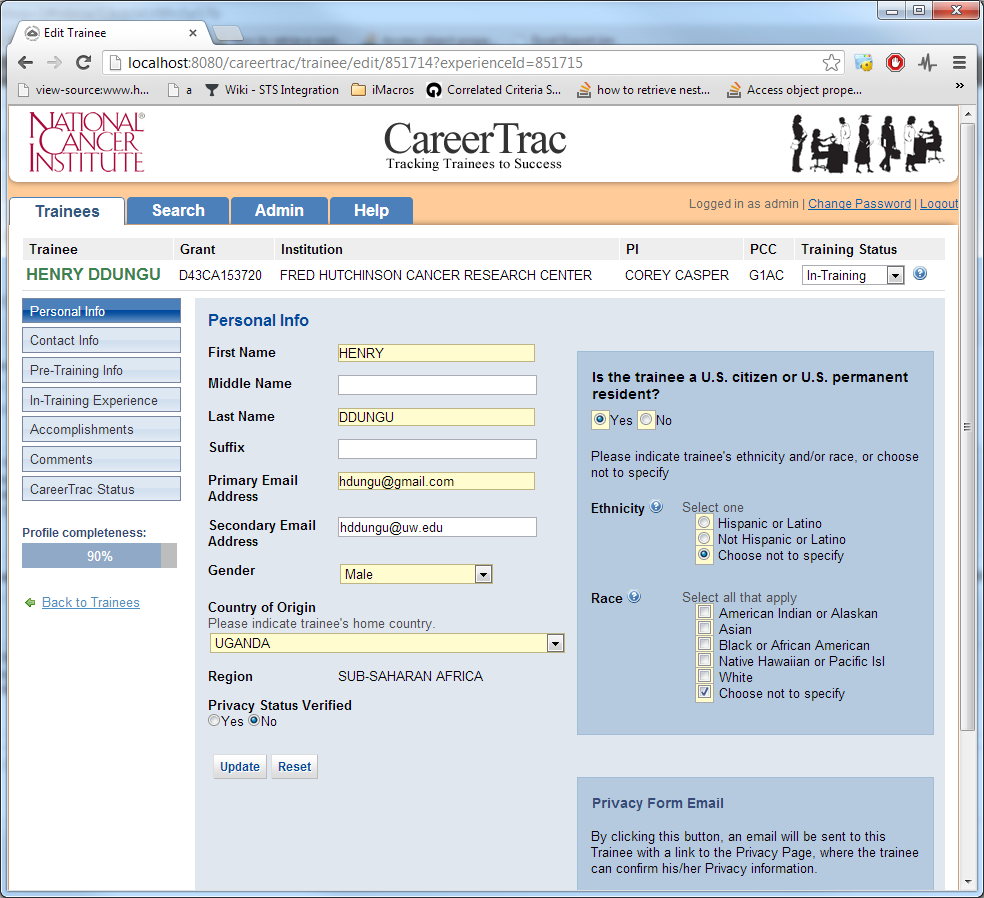Close the Edit Trainee browser tab
This screenshot has width=984, height=898.
tap(193, 33)
